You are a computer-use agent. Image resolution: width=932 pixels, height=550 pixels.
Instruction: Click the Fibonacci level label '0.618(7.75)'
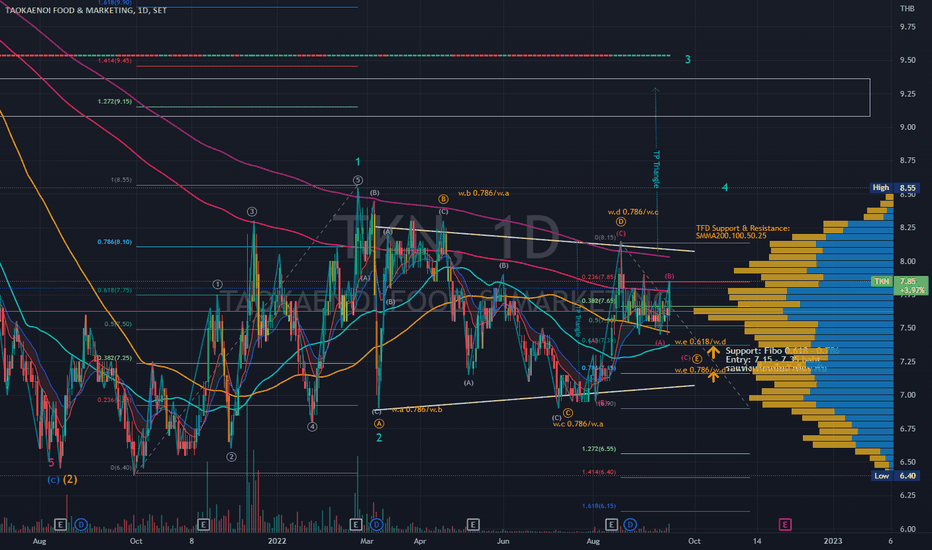pos(115,290)
